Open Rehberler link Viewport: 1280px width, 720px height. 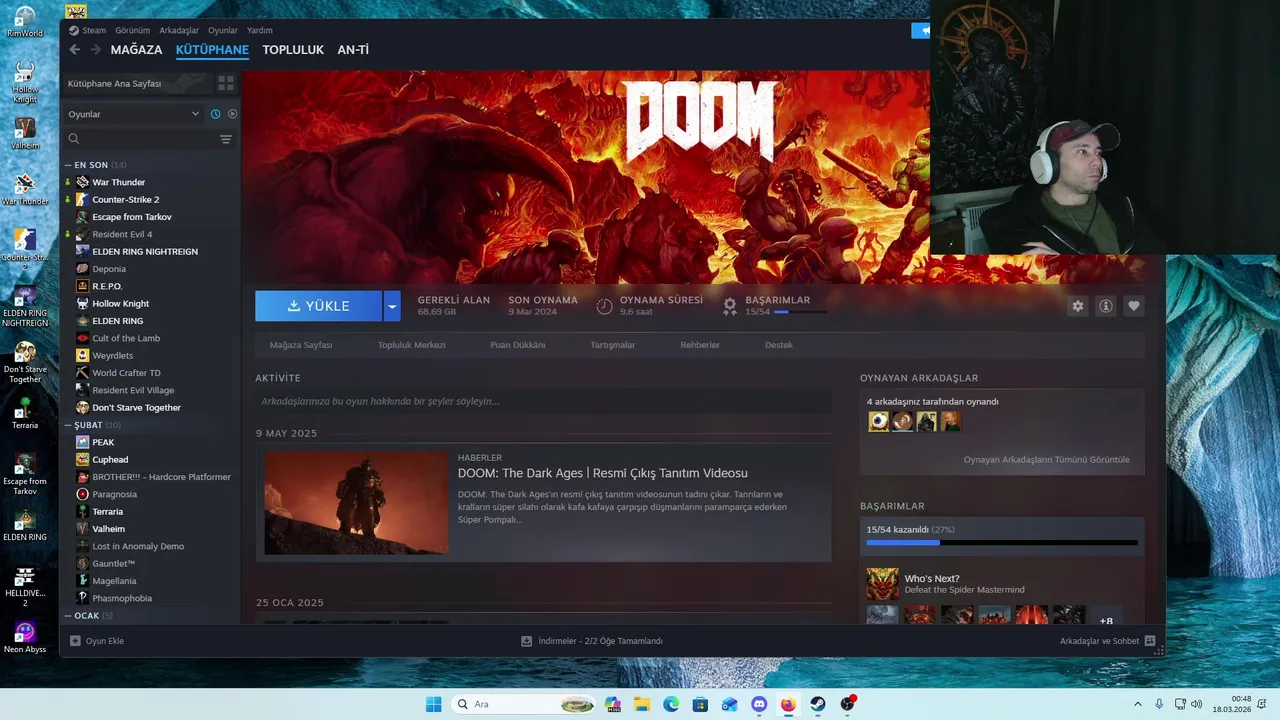[x=700, y=345]
